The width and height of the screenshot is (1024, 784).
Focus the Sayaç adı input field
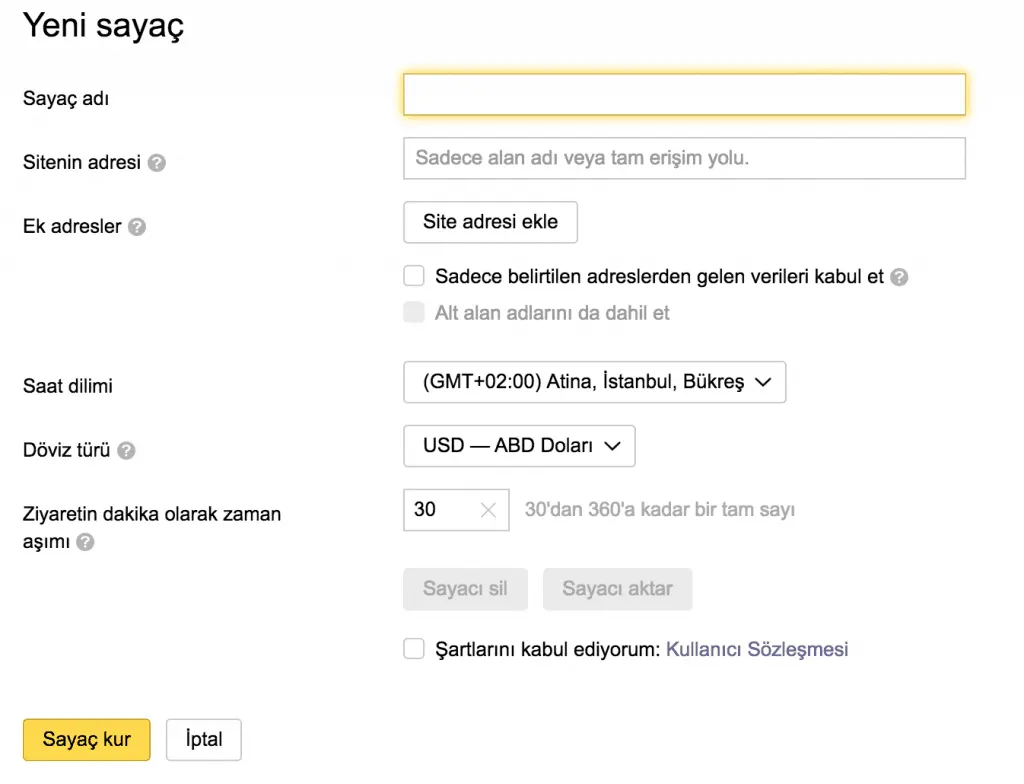coord(684,95)
